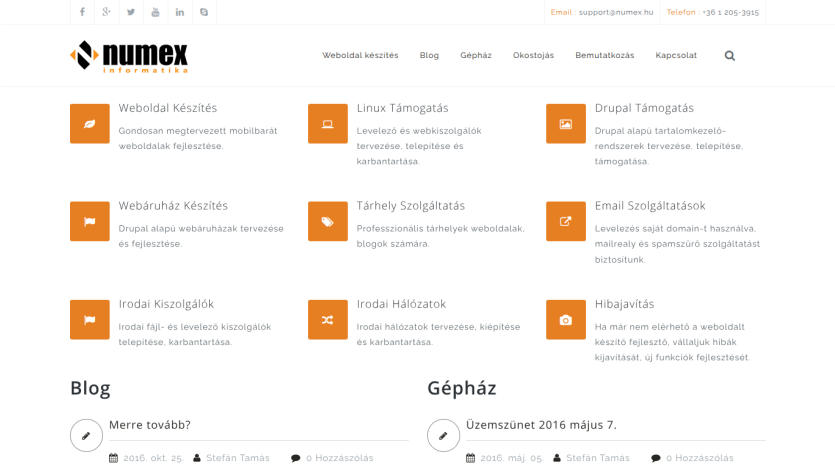The height and width of the screenshot is (469, 835).
Task: Open the YouTube social icon
Action: click(155, 12)
